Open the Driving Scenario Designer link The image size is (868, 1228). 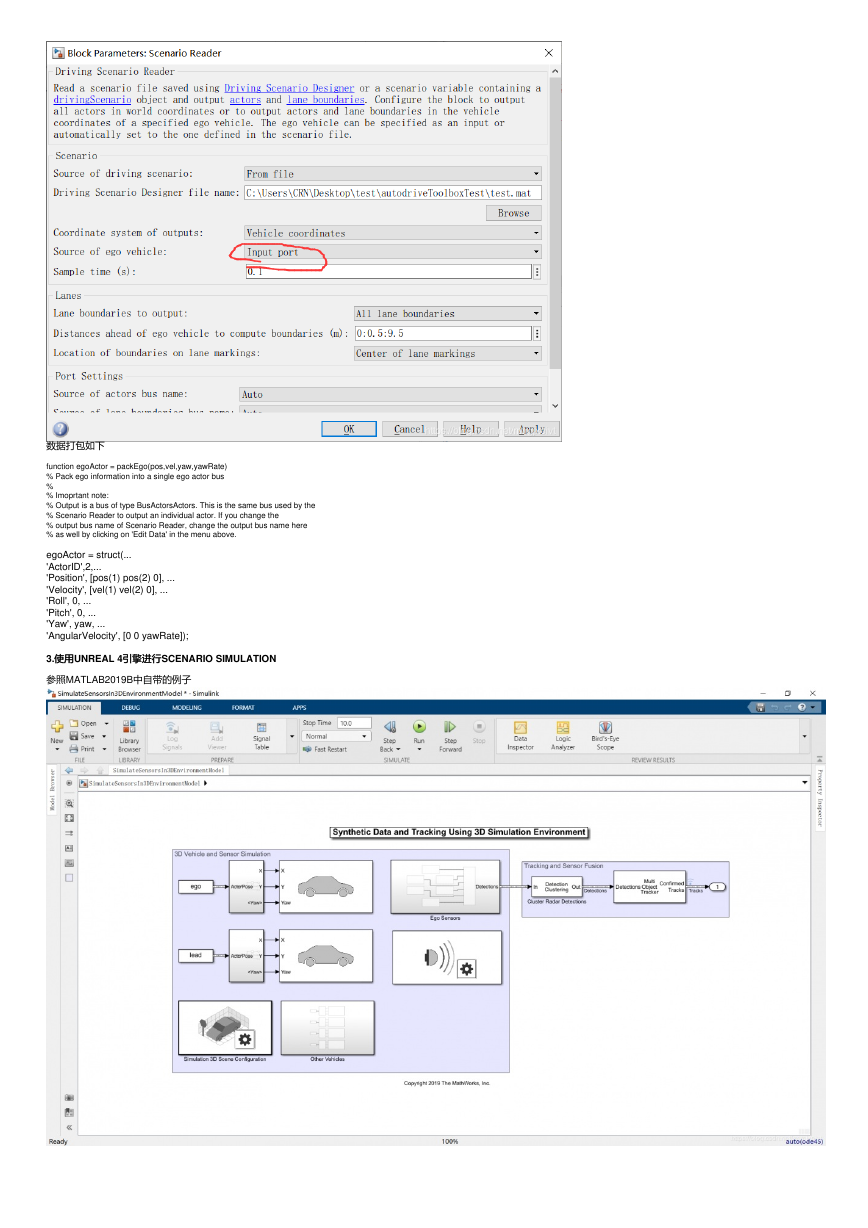point(289,88)
